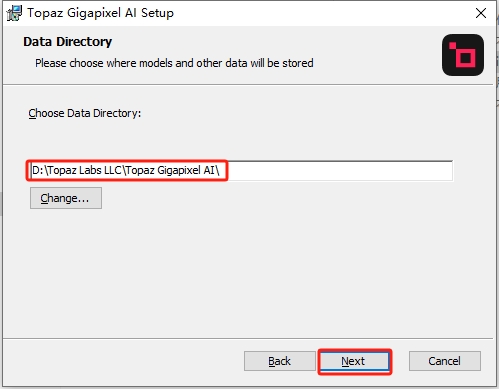Cancel the Gigapixel AI installation
The height and width of the screenshot is (389, 499).
point(445,361)
